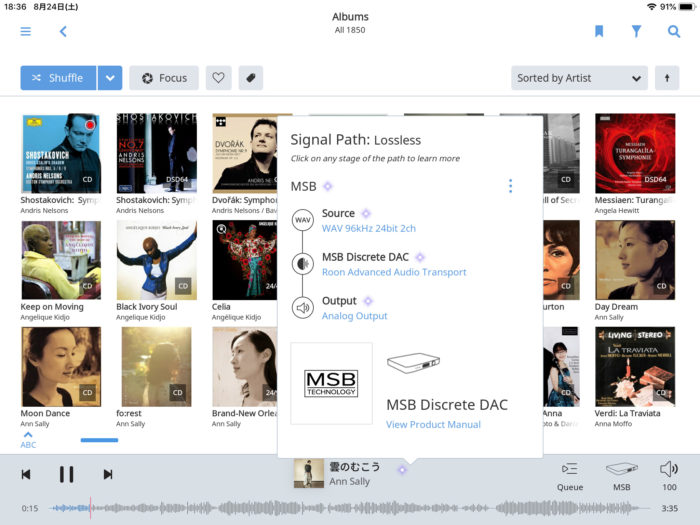This screenshot has width=700, height=525.
Task: Click the now playing track title 雲のむこう
Action: (x=354, y=467)
